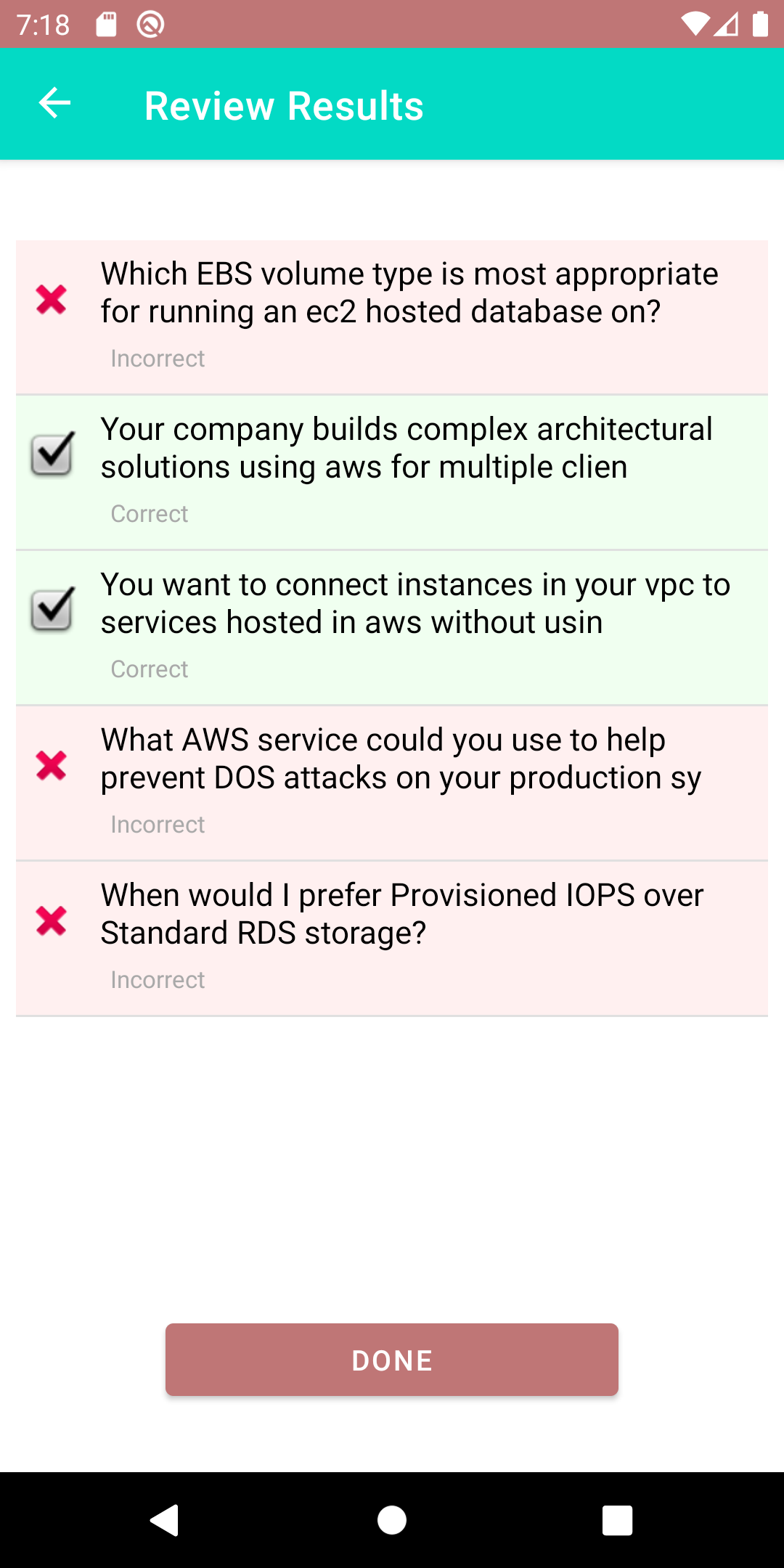Viewport: 784px width, 1568px height.
Task: Open the company builds complex architectural question
Action: coord(392,473)
